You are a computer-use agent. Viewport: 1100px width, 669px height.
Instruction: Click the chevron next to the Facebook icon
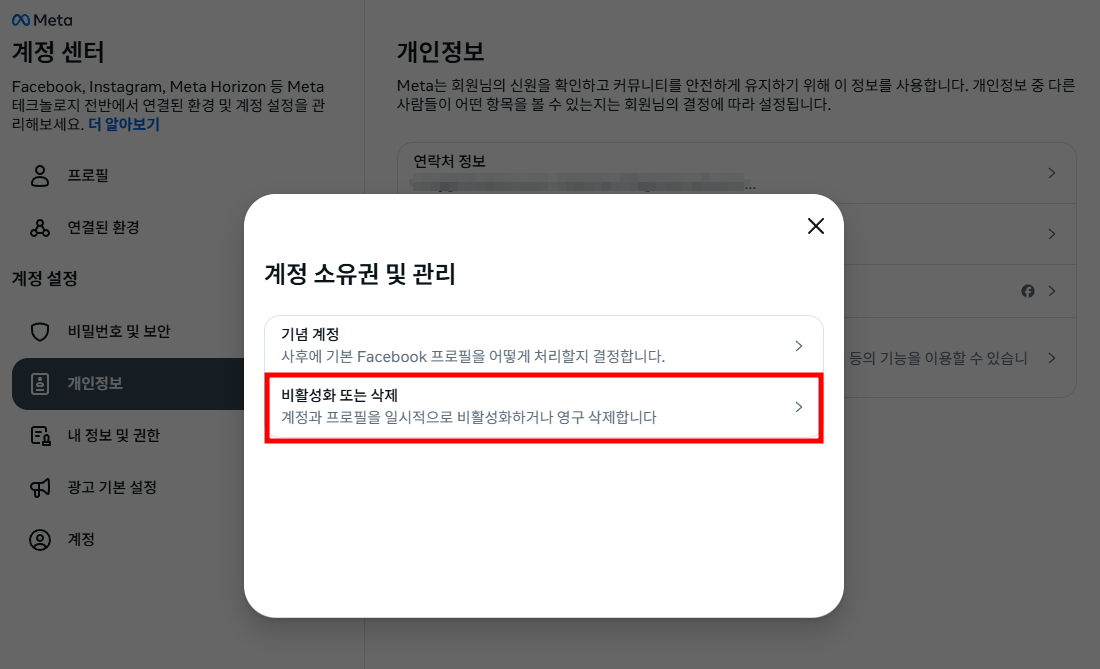pyautogui.click(x=1052, y=291)
